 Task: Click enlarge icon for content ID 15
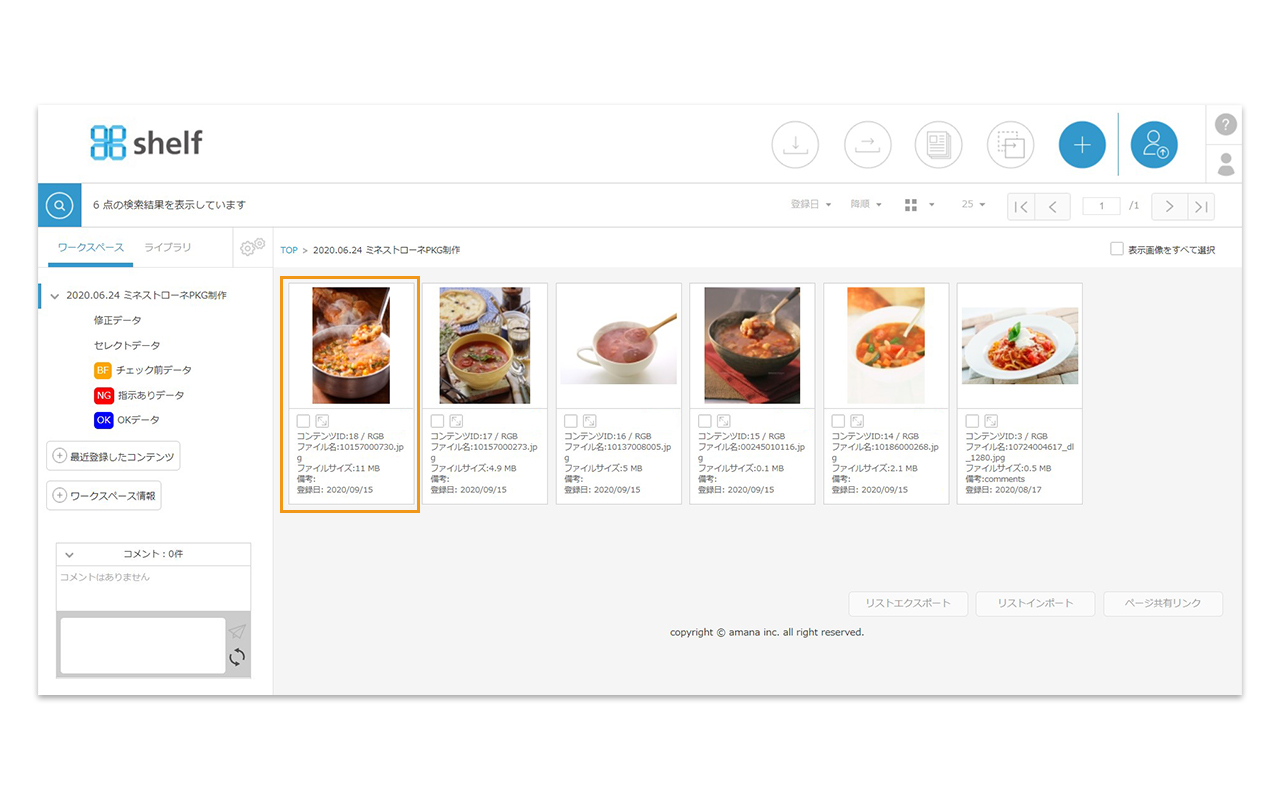point(724,421)
